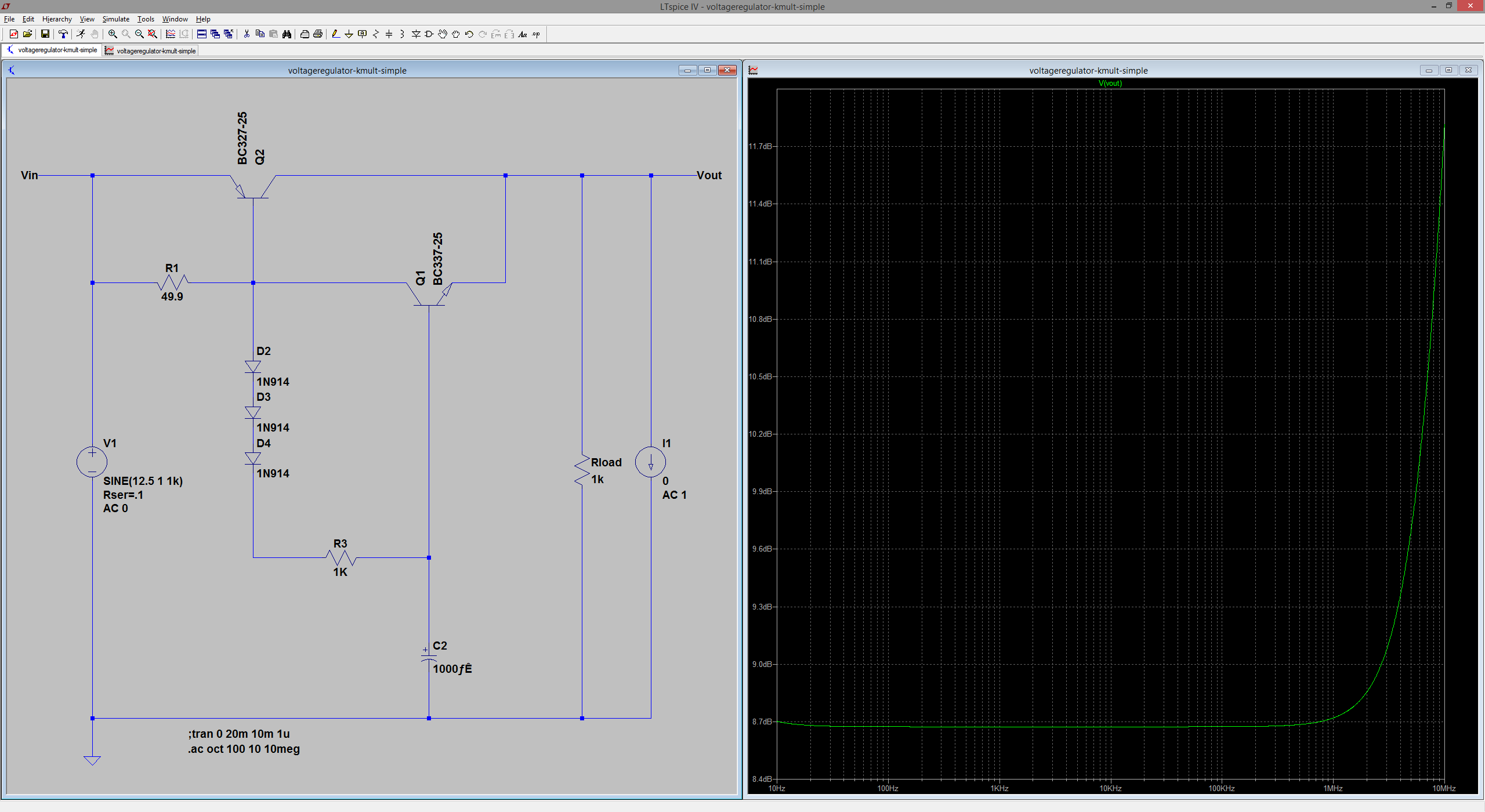Screen dimensions: 1485x812
Task: Open a file with the folder icon
Action: (27, 34)
